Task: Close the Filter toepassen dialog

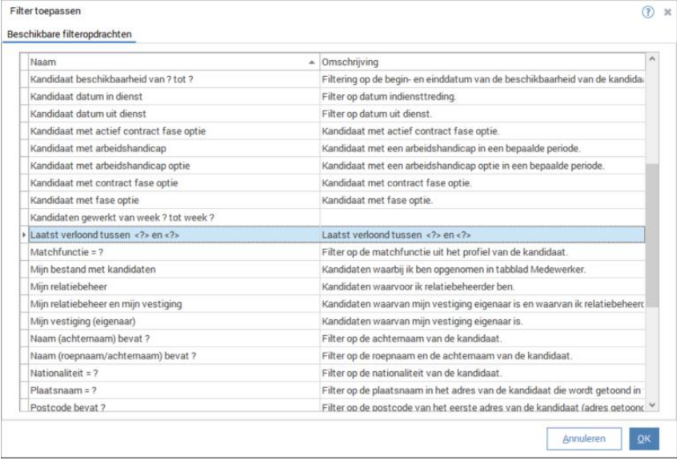Action: 667,12
